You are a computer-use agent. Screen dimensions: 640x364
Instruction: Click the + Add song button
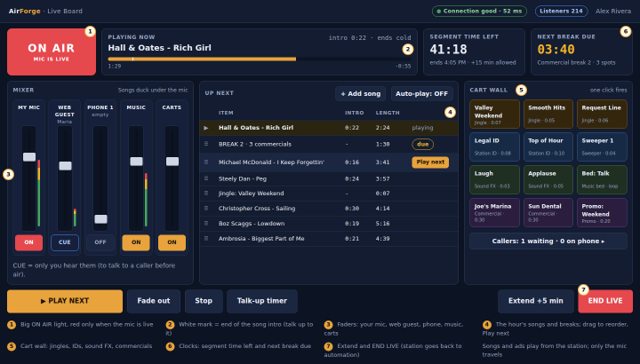click(360, 93)
